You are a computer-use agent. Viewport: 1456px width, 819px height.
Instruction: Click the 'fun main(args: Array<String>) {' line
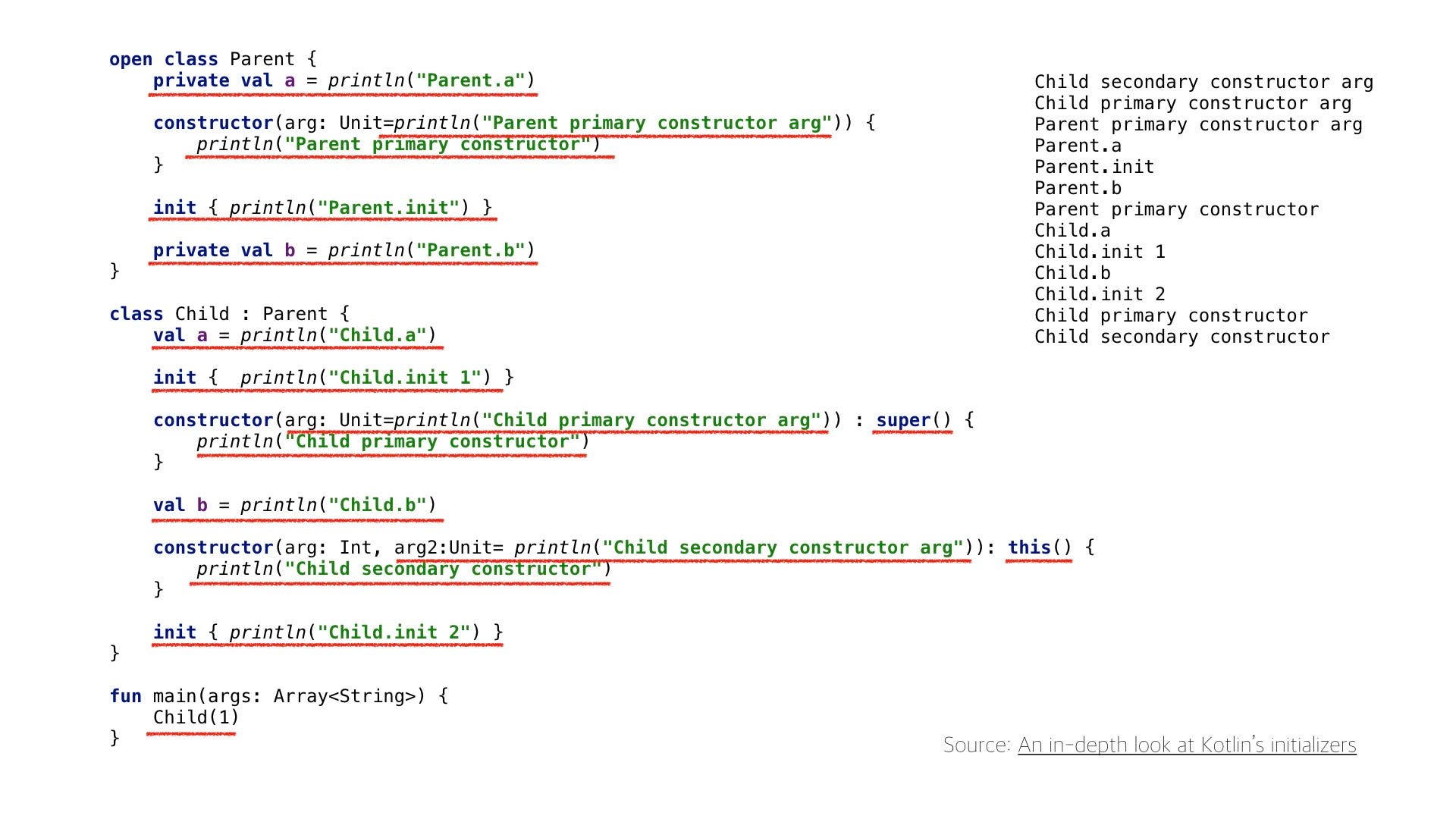coord(279,696)
